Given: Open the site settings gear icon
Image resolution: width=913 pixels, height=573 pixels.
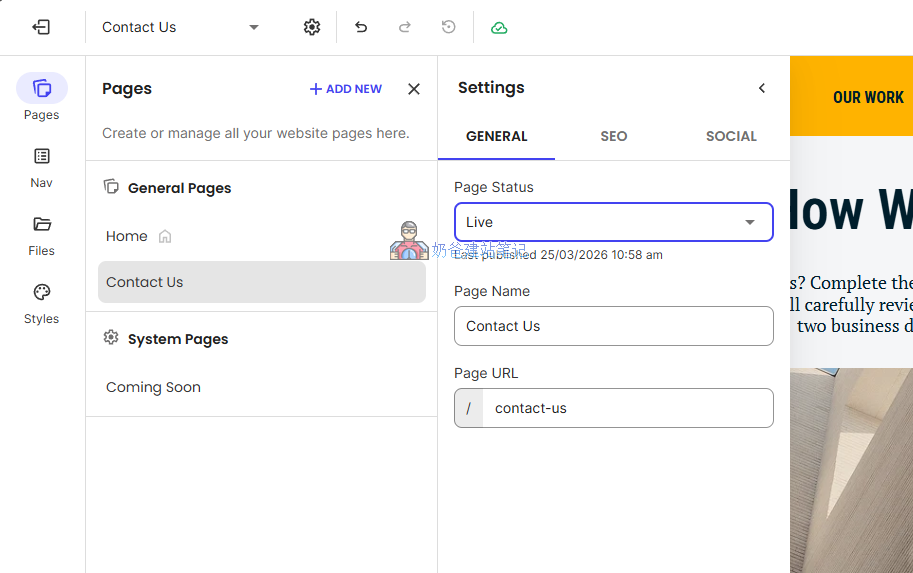Looking at the screenshot, I should pos(312,27).
